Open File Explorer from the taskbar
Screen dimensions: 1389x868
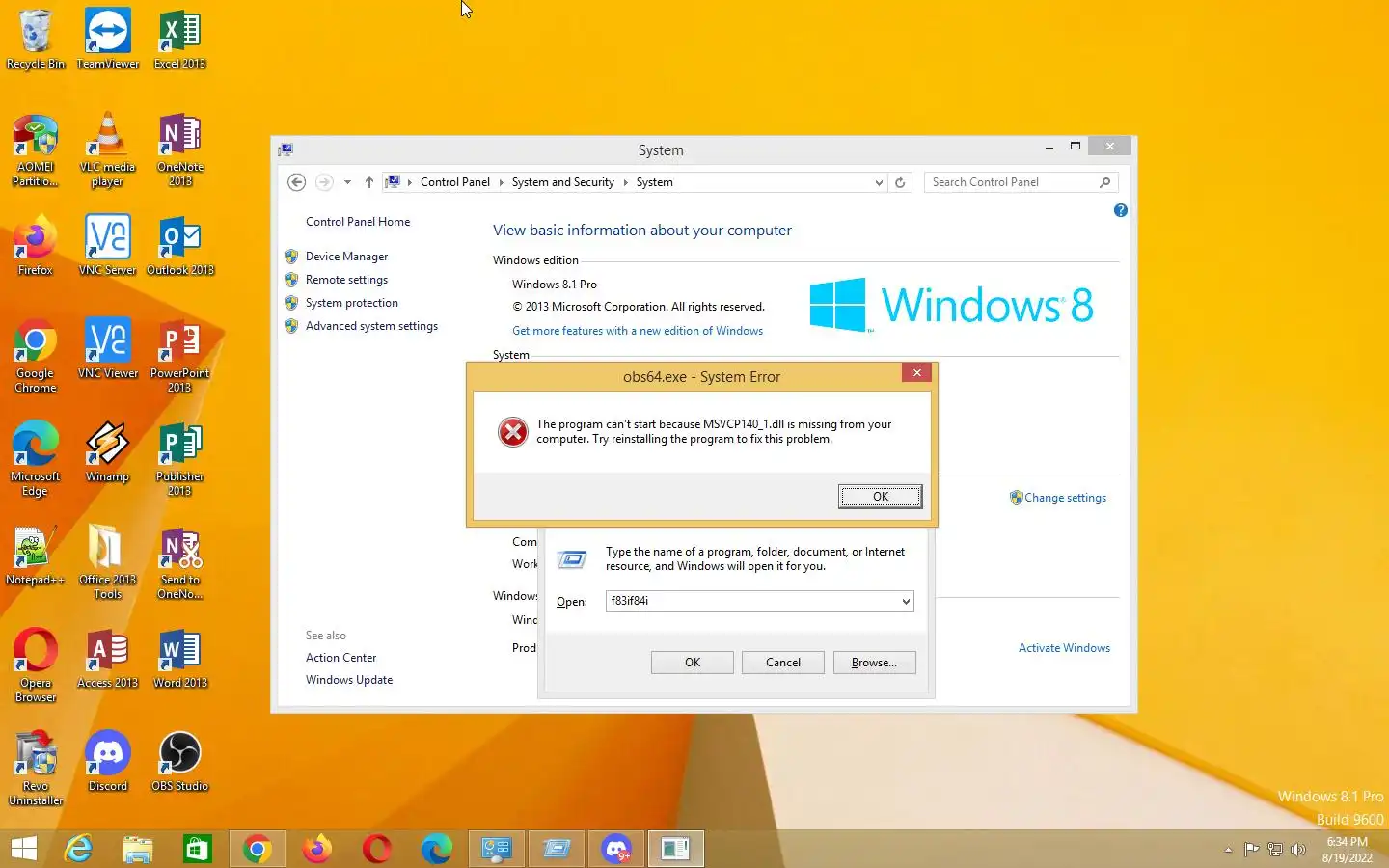click(x=138, y=849)
